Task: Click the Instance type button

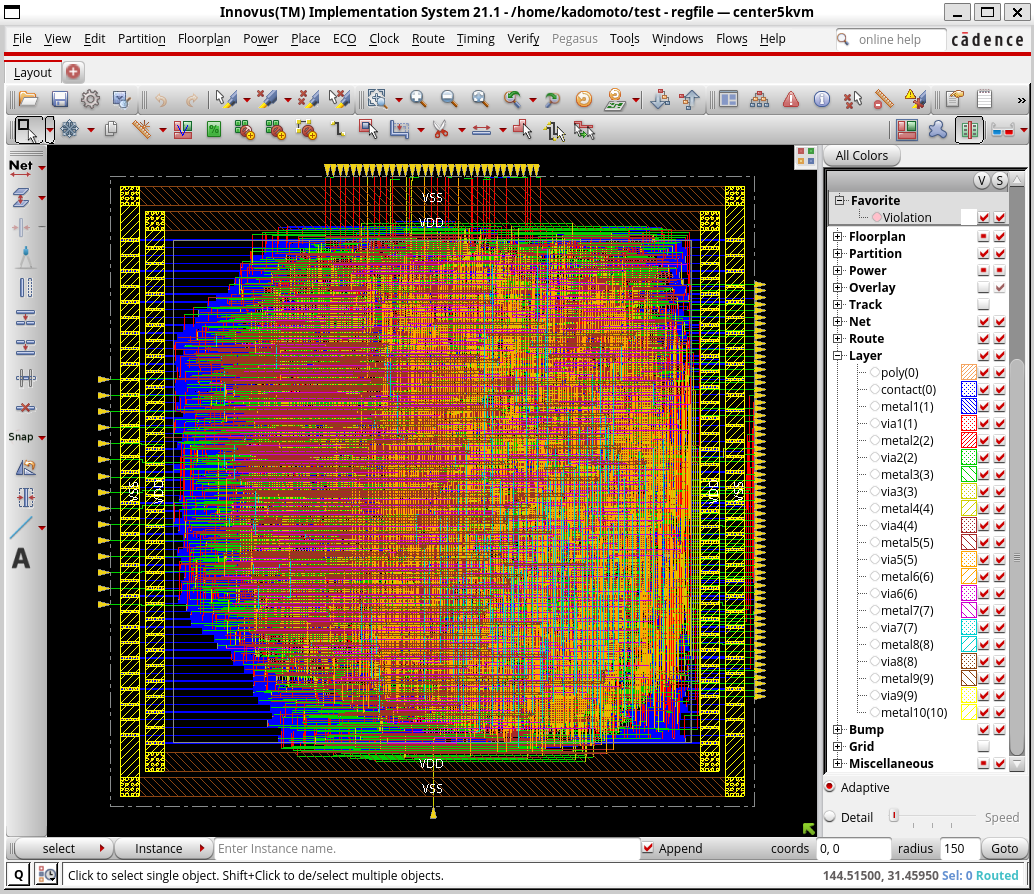Action: coord(164,849)
